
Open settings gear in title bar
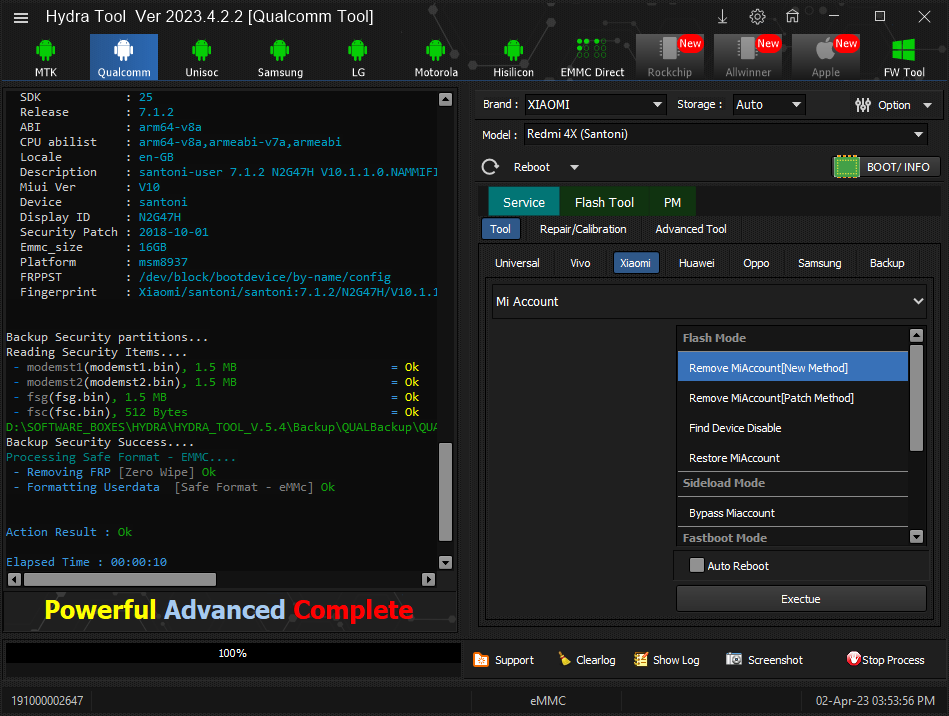click(757, 17)
